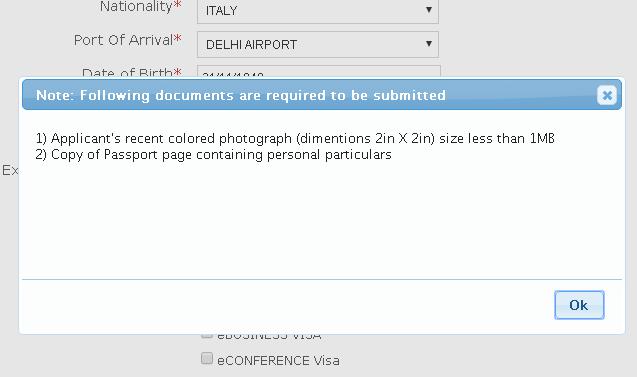The height and width of the screenshot is (377, 637).
Task: Click the cut-off Ex label at left
Action: 10,170
